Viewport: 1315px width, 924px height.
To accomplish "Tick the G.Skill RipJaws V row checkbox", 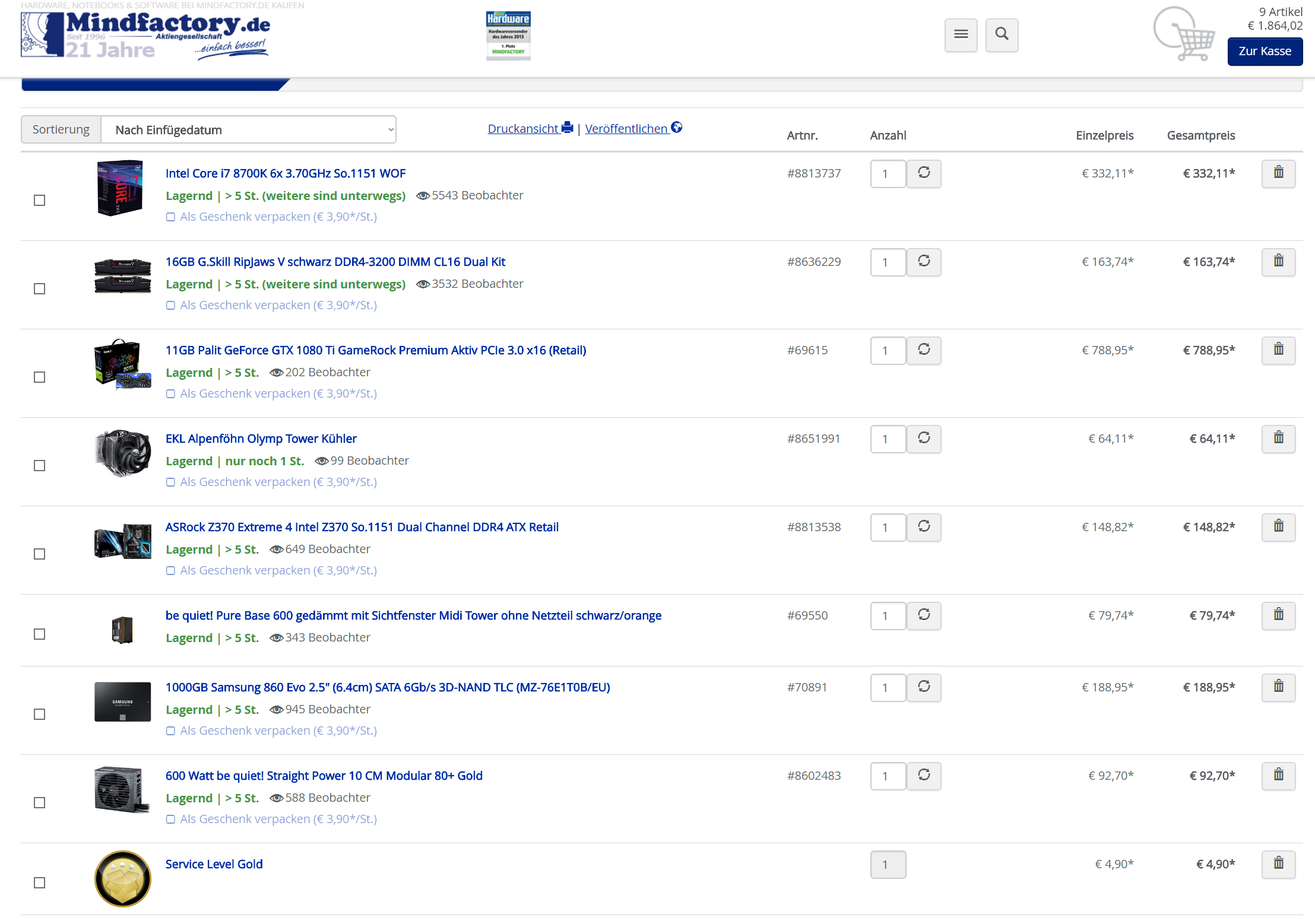I will 40,289.
